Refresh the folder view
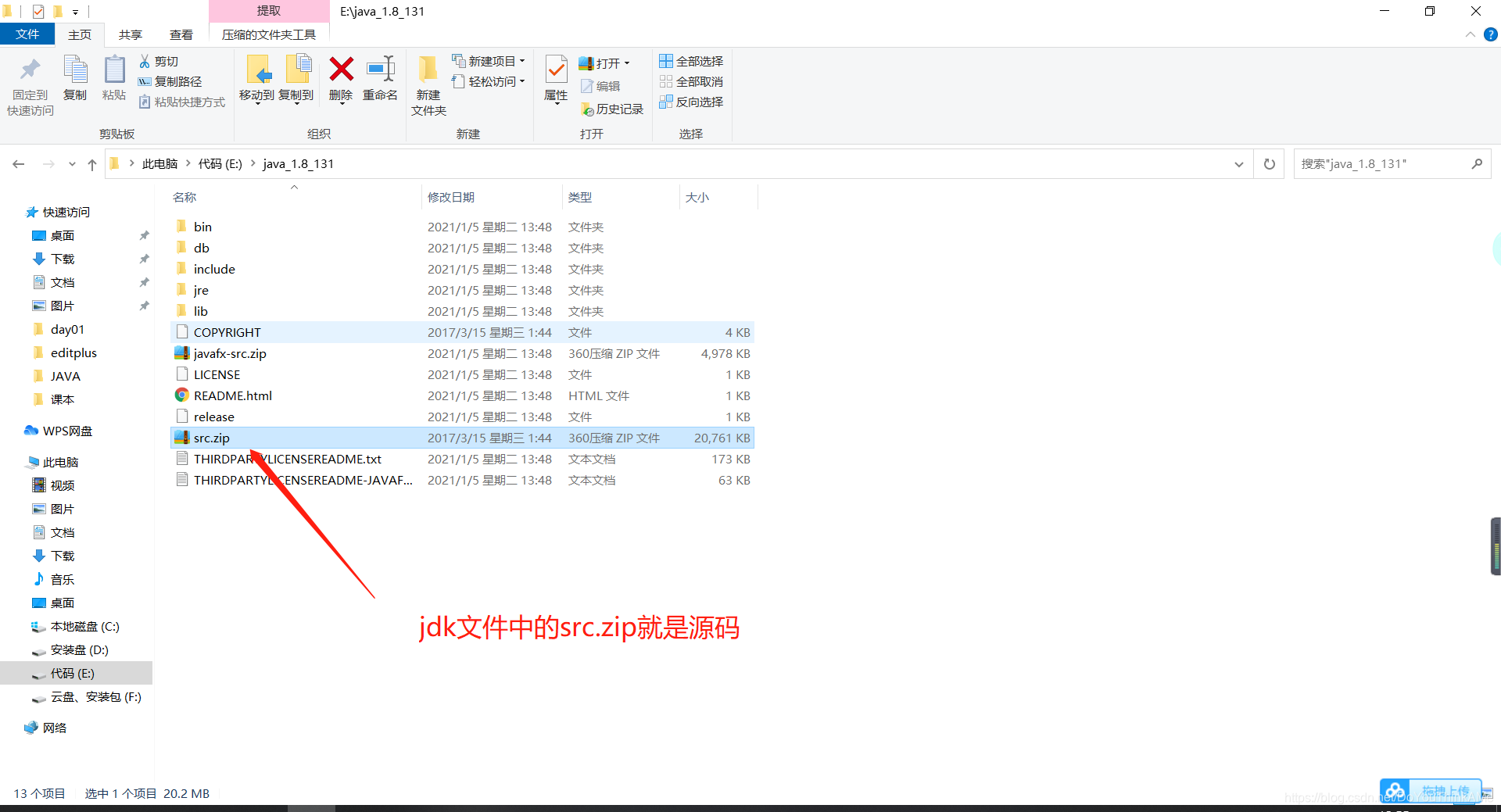 [1269, 163]
